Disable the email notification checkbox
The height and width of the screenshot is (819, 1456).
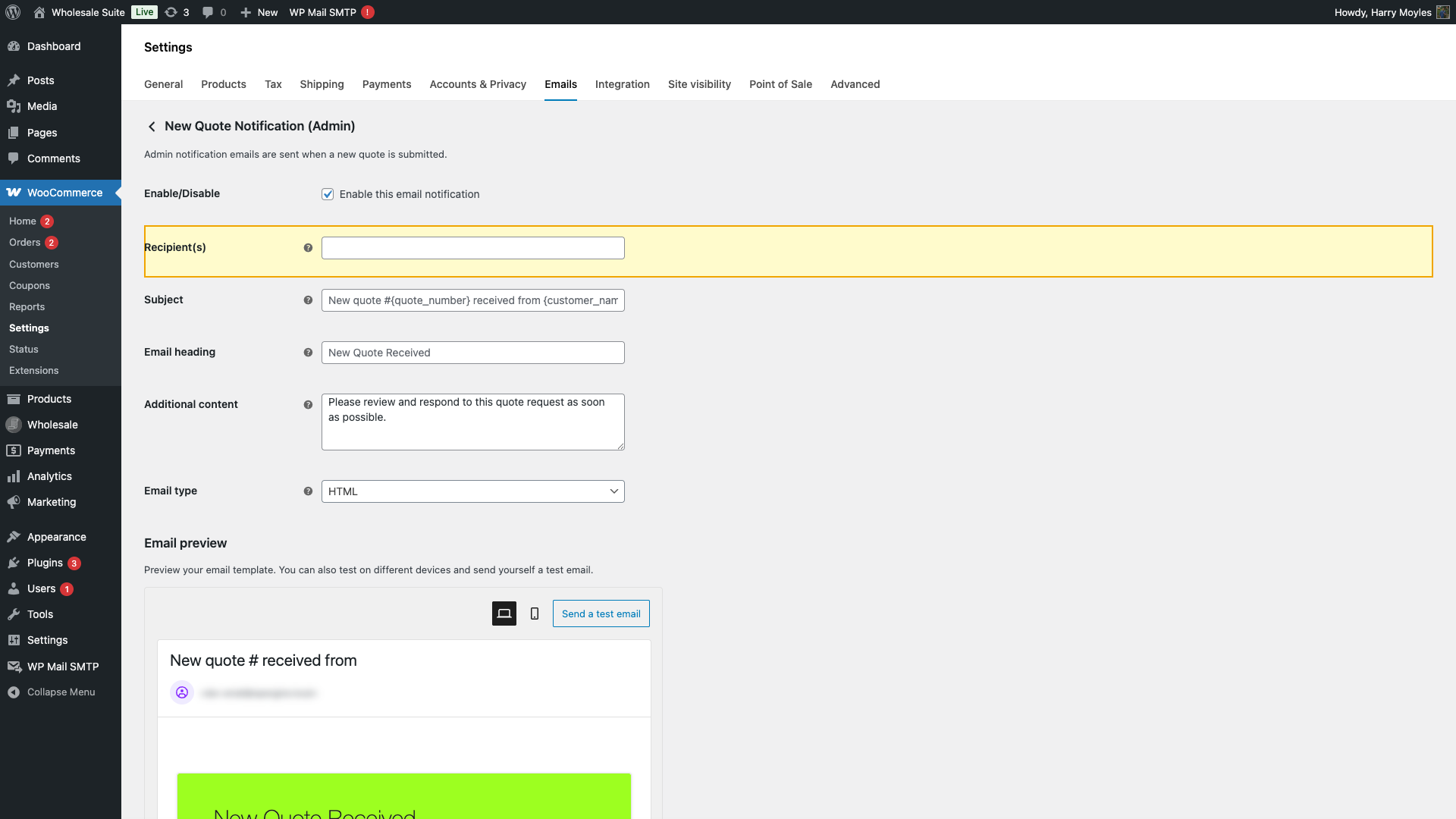click(x=327, y=194)
